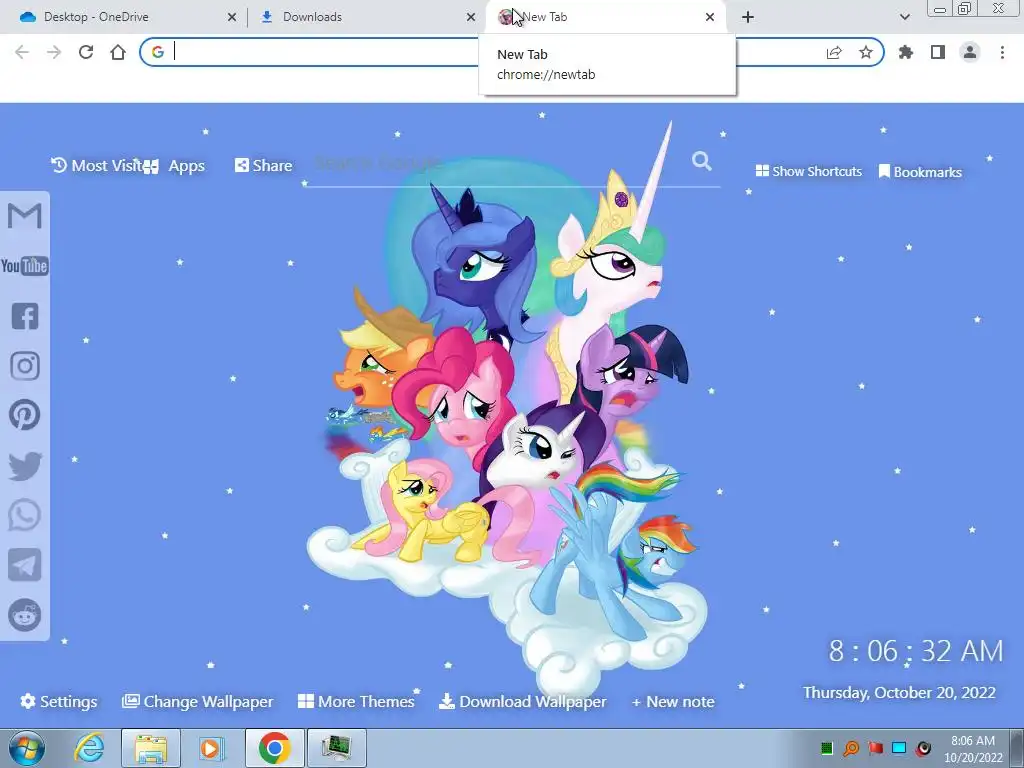The height and width of the screenshot is (768, 1024).
Task: Browse More Themes
Action: click(x=356, y=701)
